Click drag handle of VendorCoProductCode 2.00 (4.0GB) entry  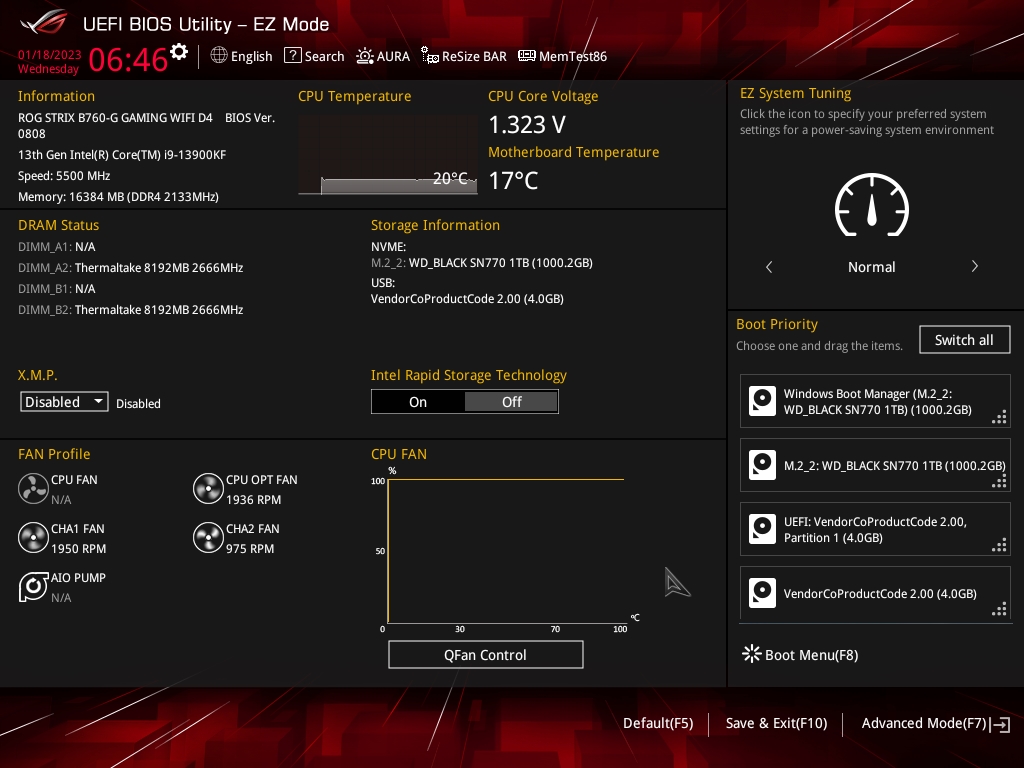(x=999, y=609)
